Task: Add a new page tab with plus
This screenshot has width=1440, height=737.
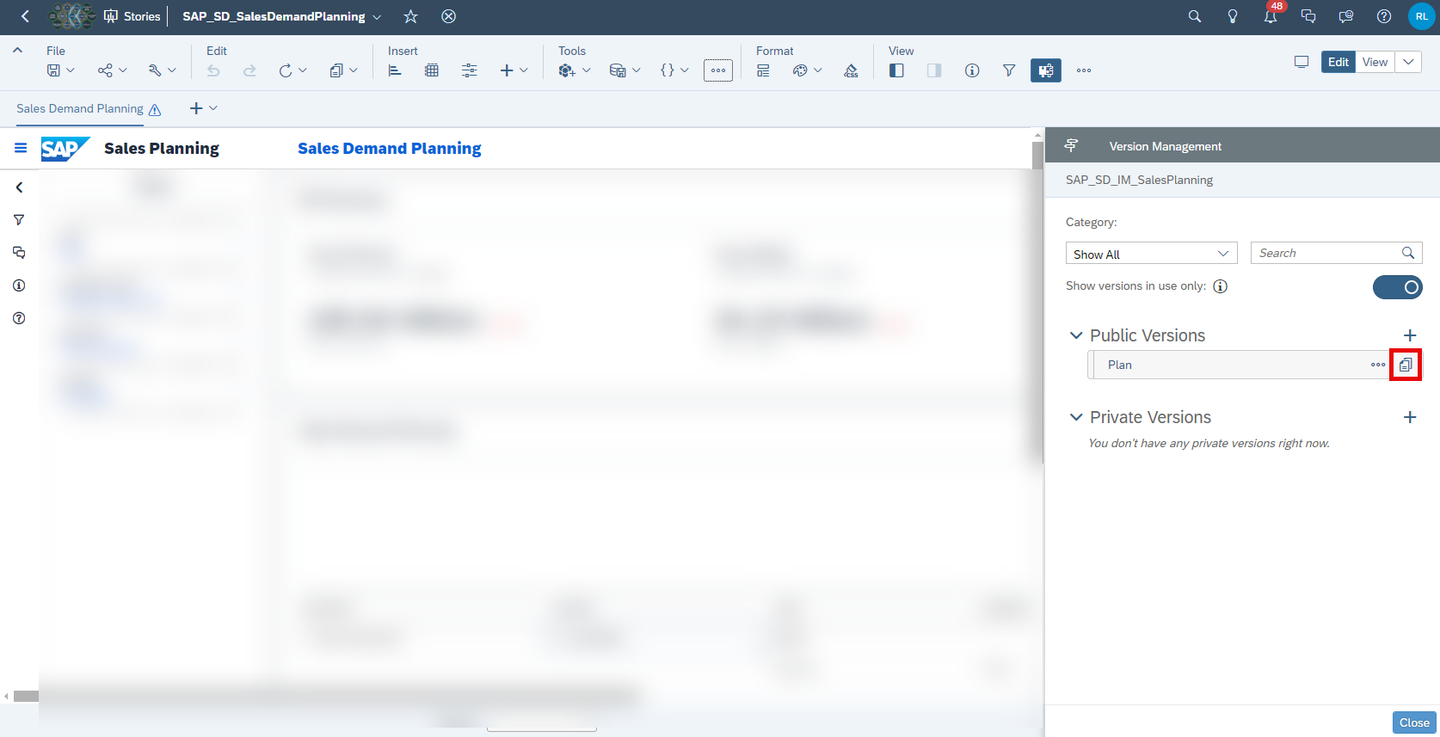Action: (196, 108)
